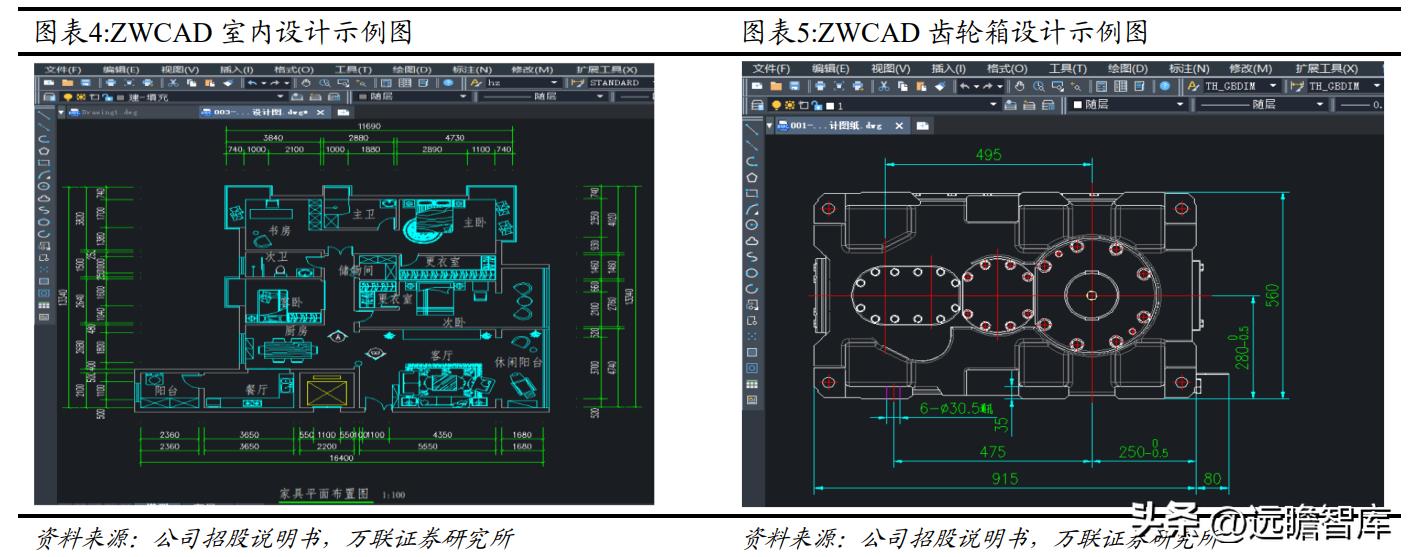Click white 随层 color swatch in gearbox window

1078,105
